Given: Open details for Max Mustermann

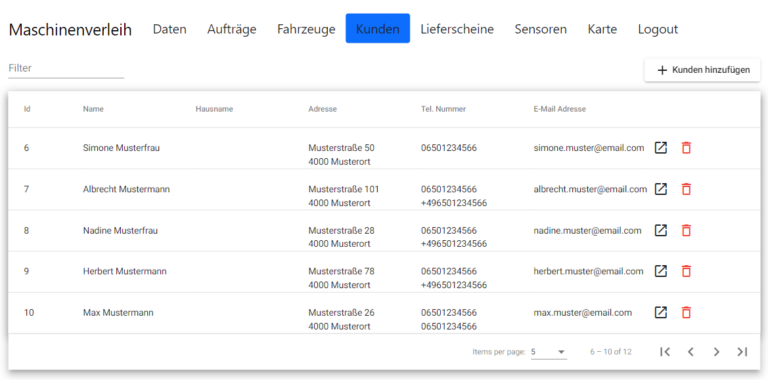Looking at the screenshot, I should click(661, 312).
